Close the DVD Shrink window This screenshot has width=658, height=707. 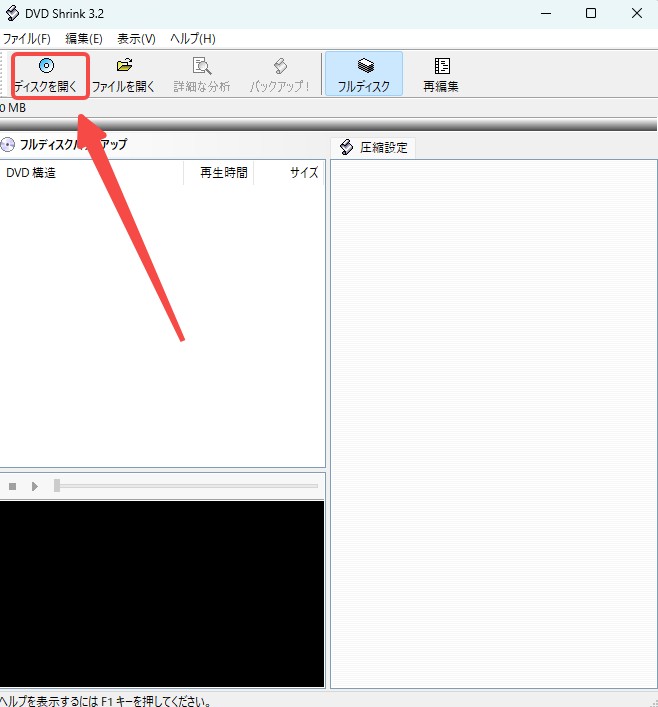coord(637,14)
